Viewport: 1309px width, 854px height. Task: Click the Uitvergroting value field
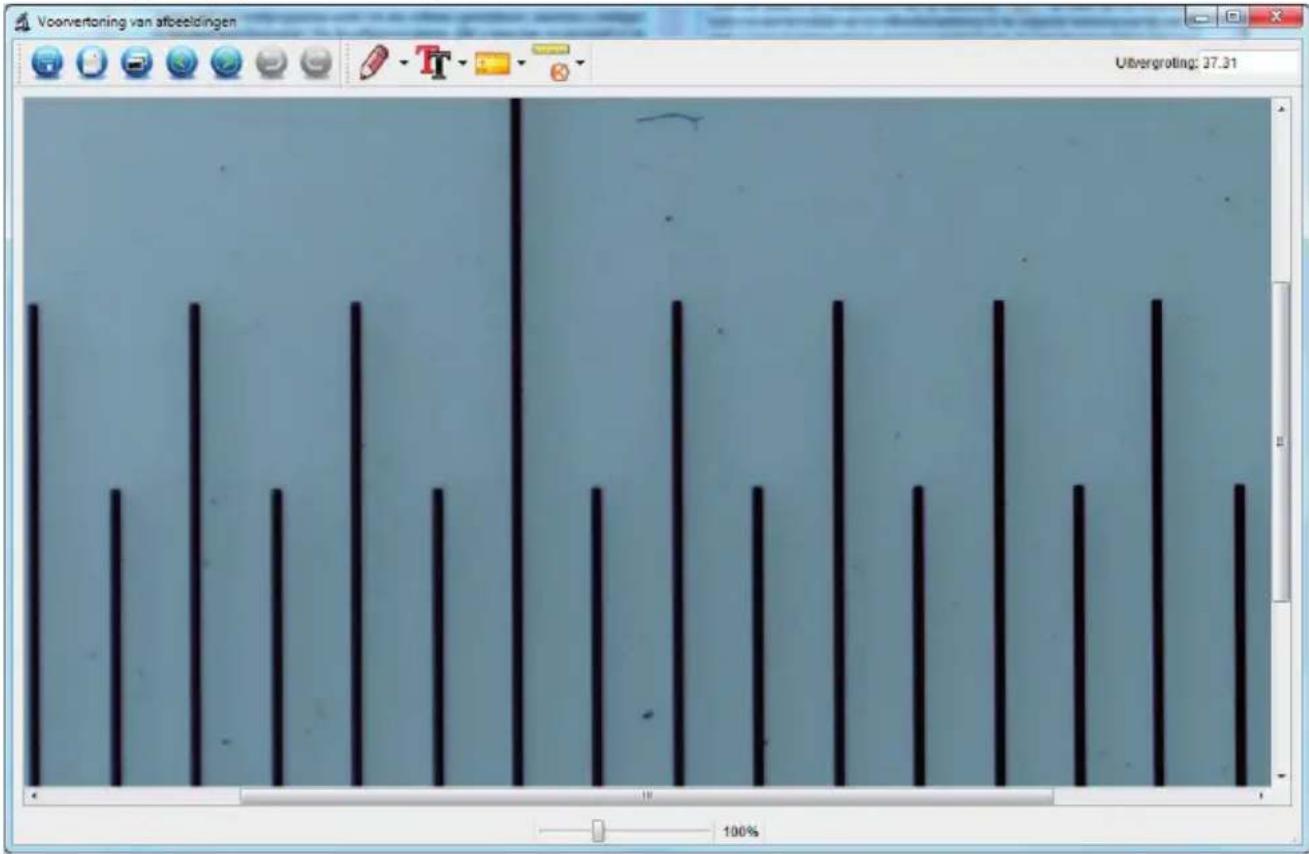[x=1247, y=62]
